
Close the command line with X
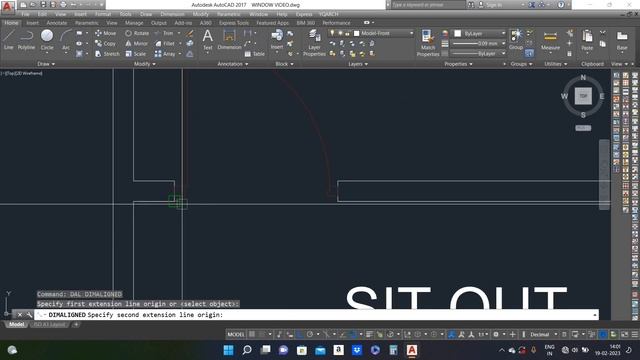click(x=19, y=315)
